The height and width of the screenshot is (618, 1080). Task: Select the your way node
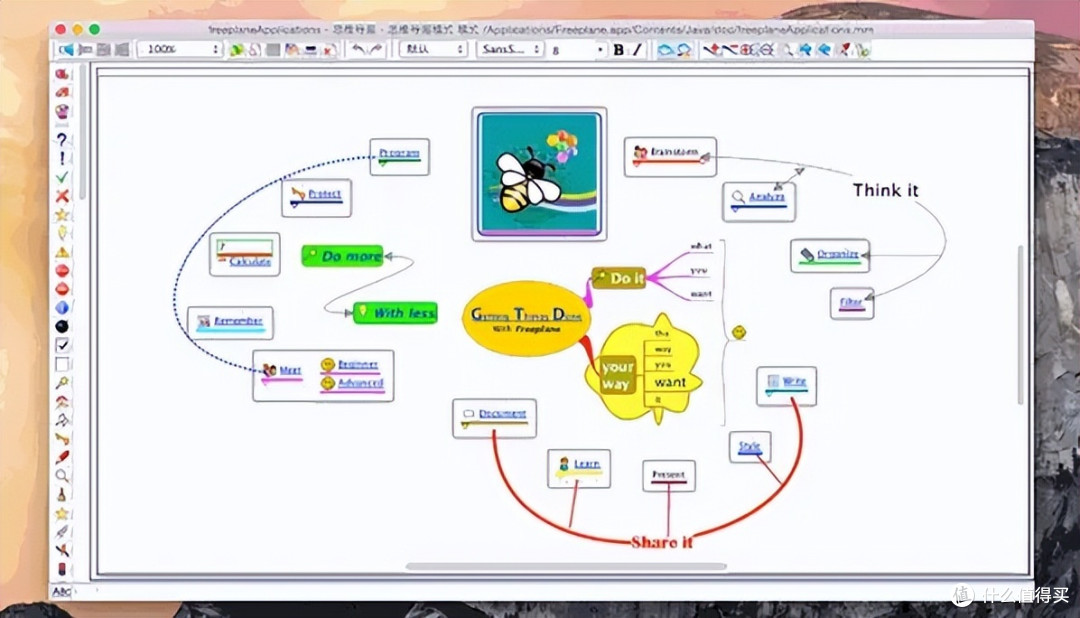[616, 375]
